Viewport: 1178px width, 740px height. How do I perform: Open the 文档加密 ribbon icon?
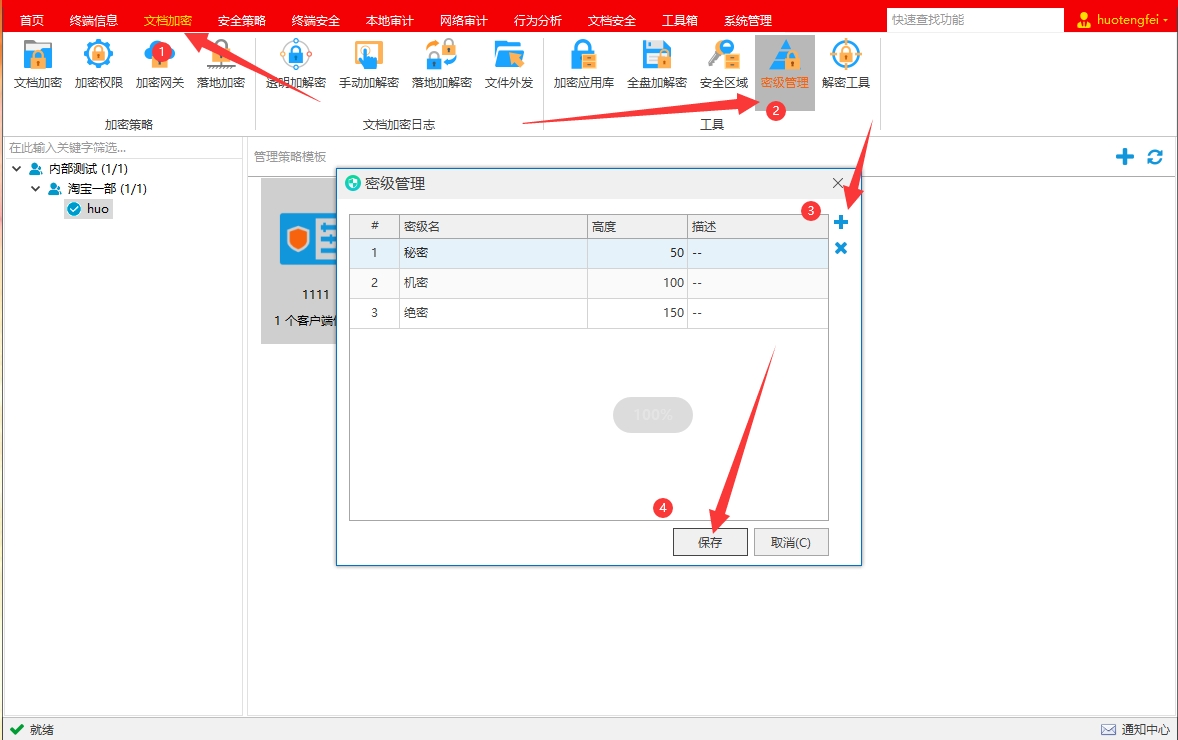38,65
